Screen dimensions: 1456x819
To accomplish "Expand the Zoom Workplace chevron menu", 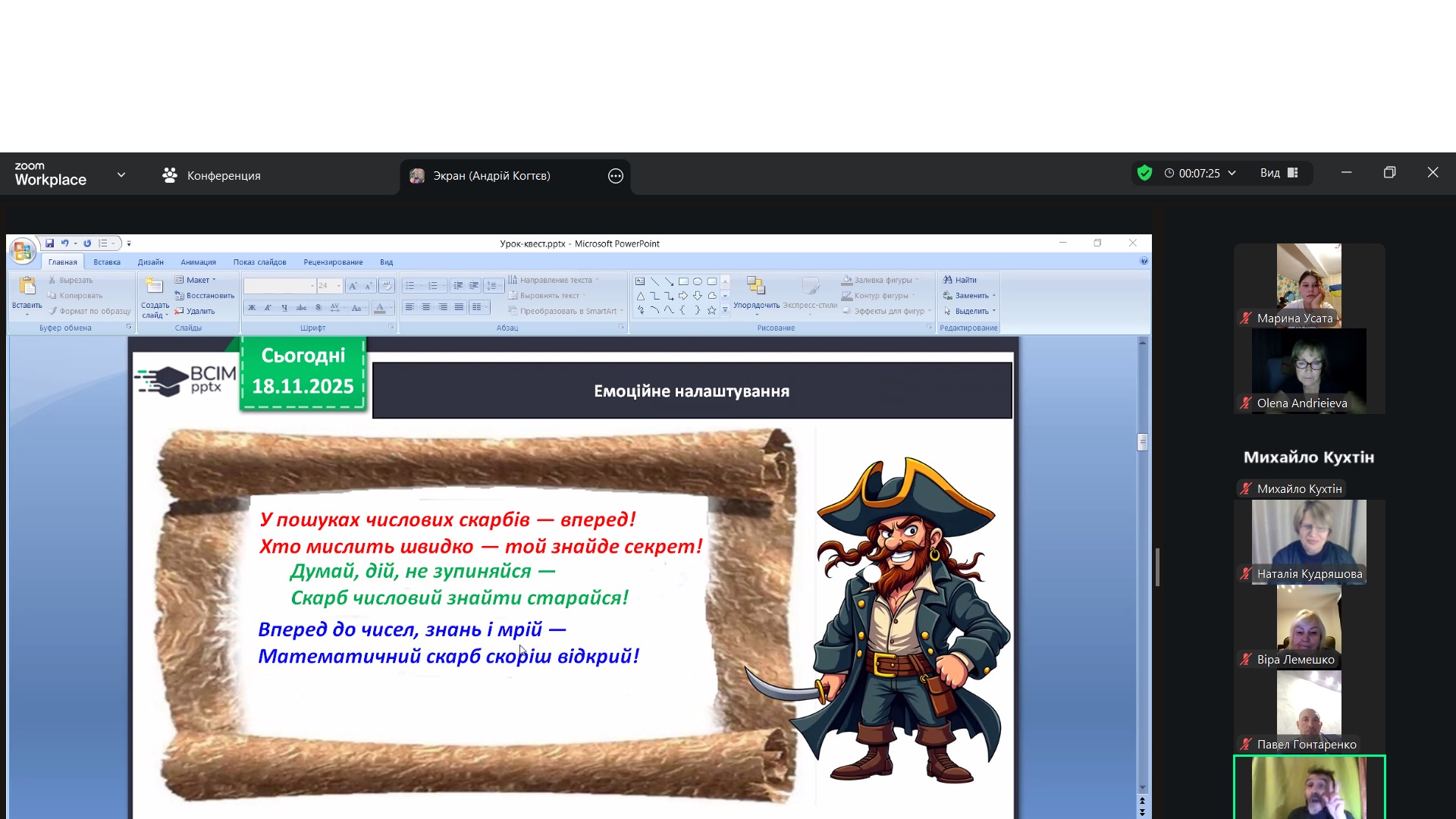I will click(x=121, y=175).
